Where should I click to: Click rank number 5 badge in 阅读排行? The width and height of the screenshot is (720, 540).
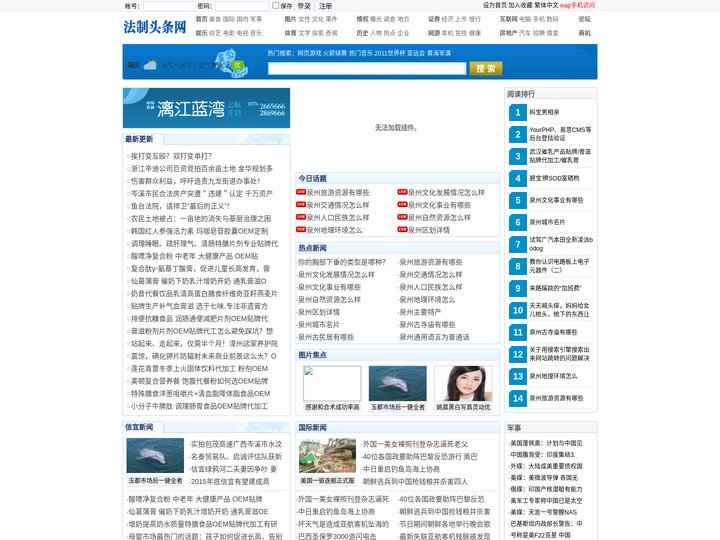coord(518,201)
